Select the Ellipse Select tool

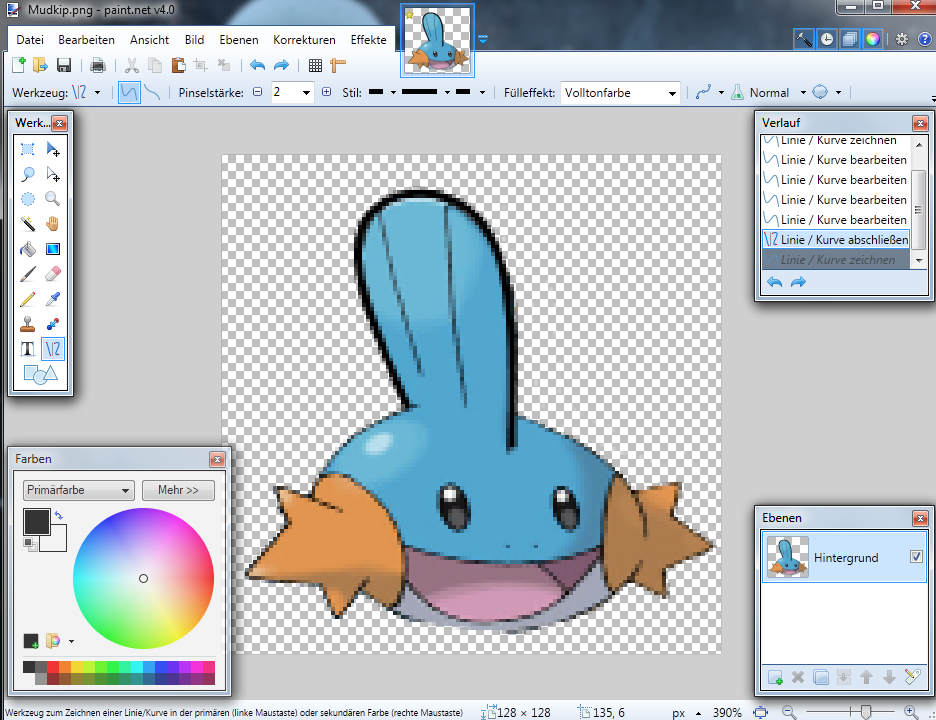point(27,199)
